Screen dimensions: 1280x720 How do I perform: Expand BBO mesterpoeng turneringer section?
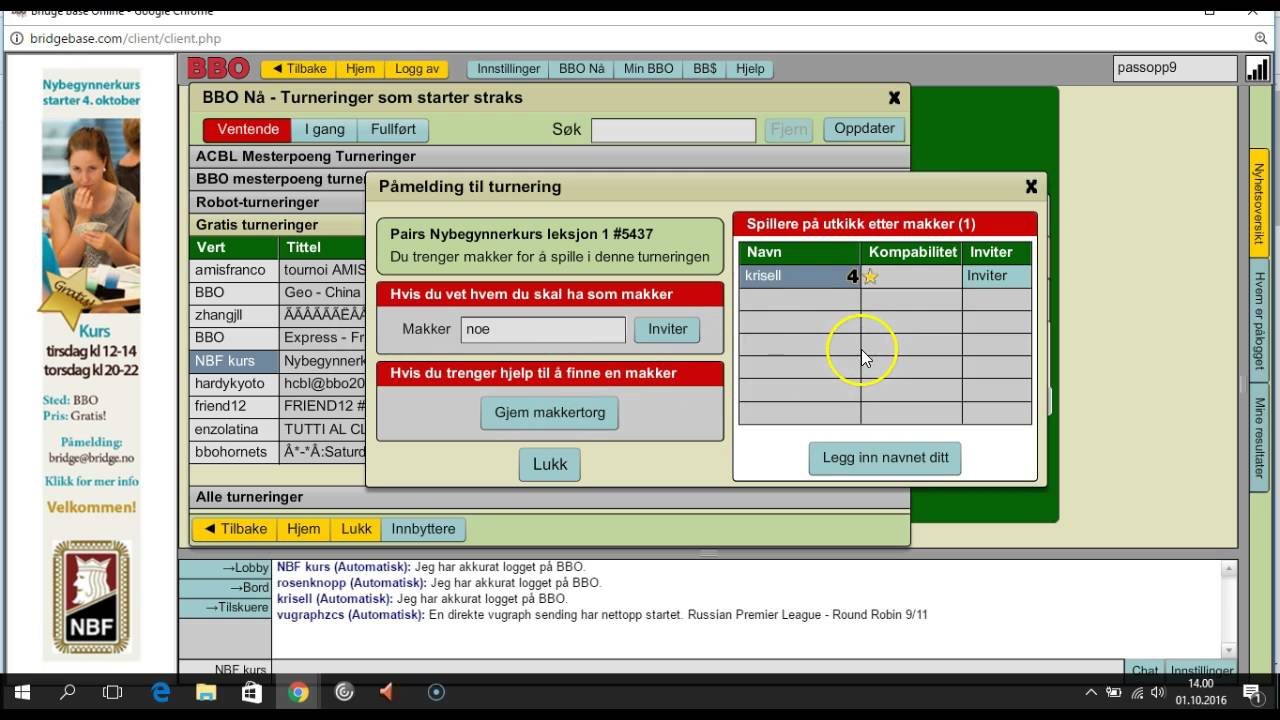tap(278, 179)
